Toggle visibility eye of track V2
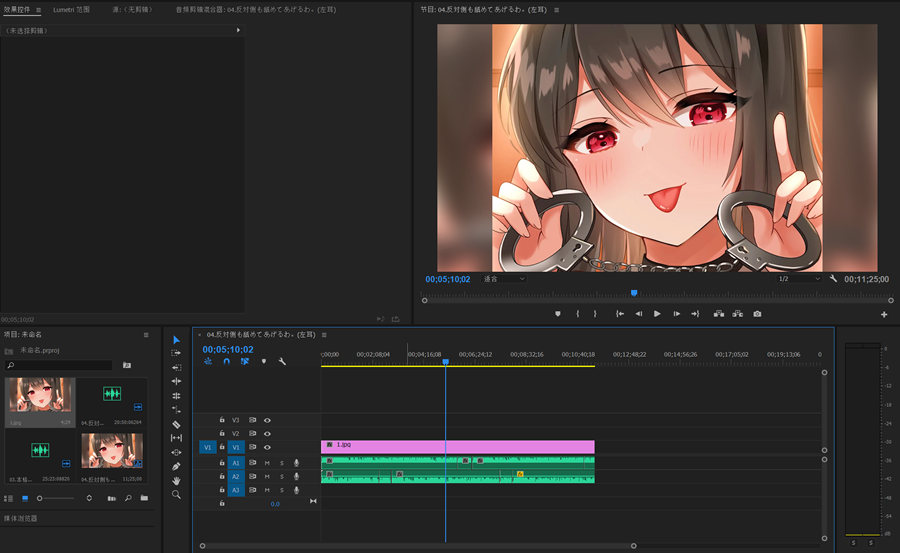The height and width of the screenshot is (553, 900). tap(267, 434)
